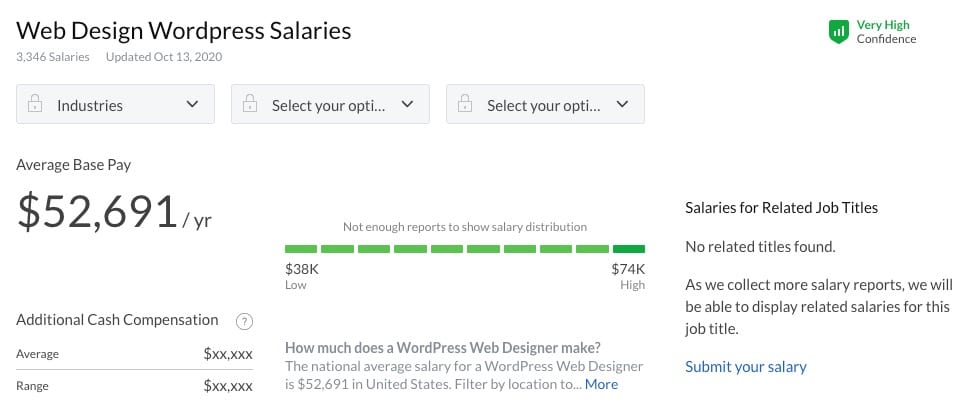Click the lock icon in the middle dropdown
This screenshot has height=409, width=979.
point(250,104)
